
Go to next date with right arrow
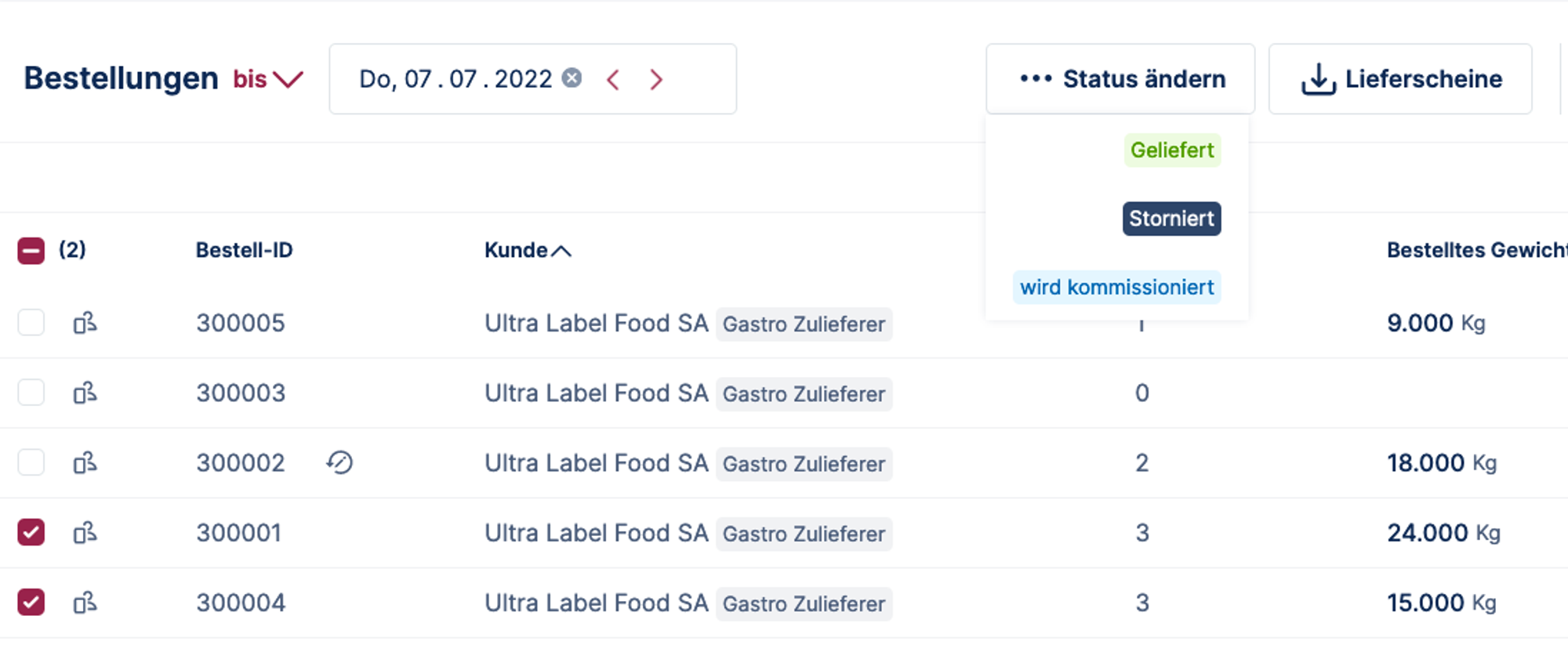click(x=656, y=79)
